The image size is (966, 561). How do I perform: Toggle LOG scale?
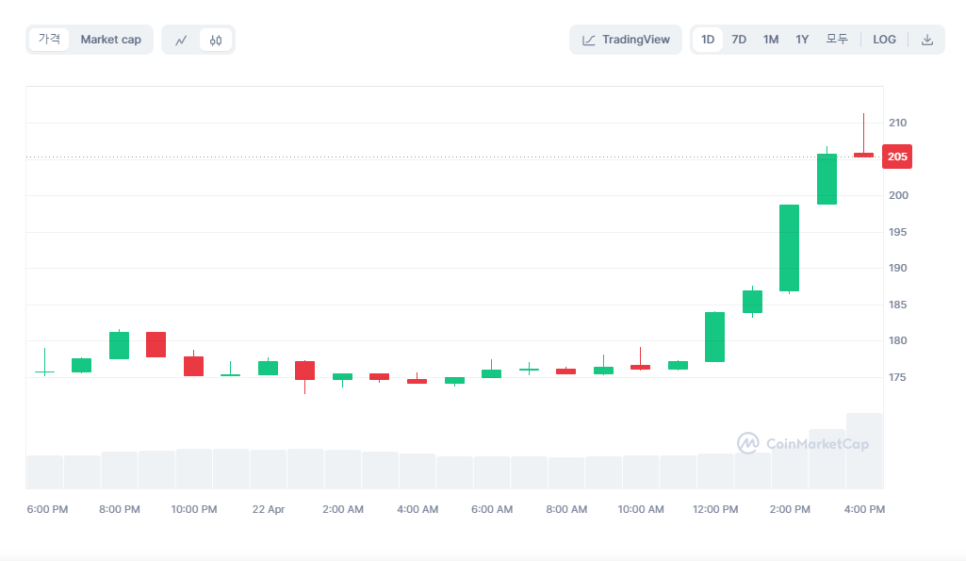(x=884, y=40)
